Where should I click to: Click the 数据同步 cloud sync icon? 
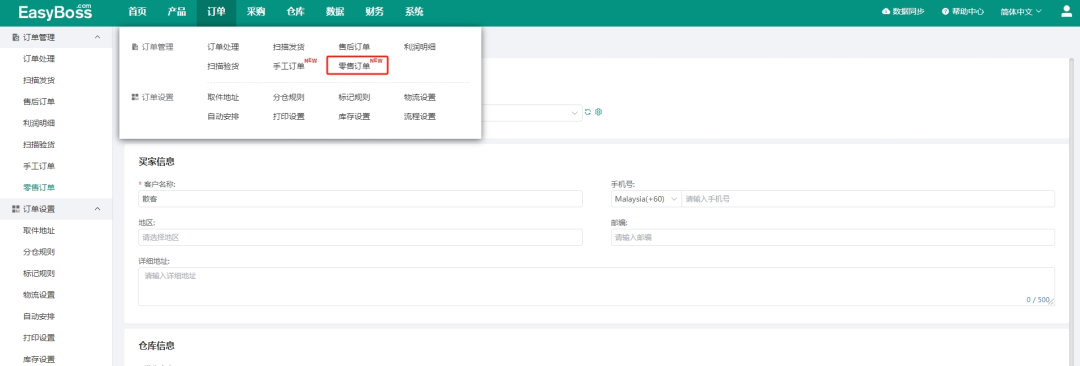tap(886, 12)
